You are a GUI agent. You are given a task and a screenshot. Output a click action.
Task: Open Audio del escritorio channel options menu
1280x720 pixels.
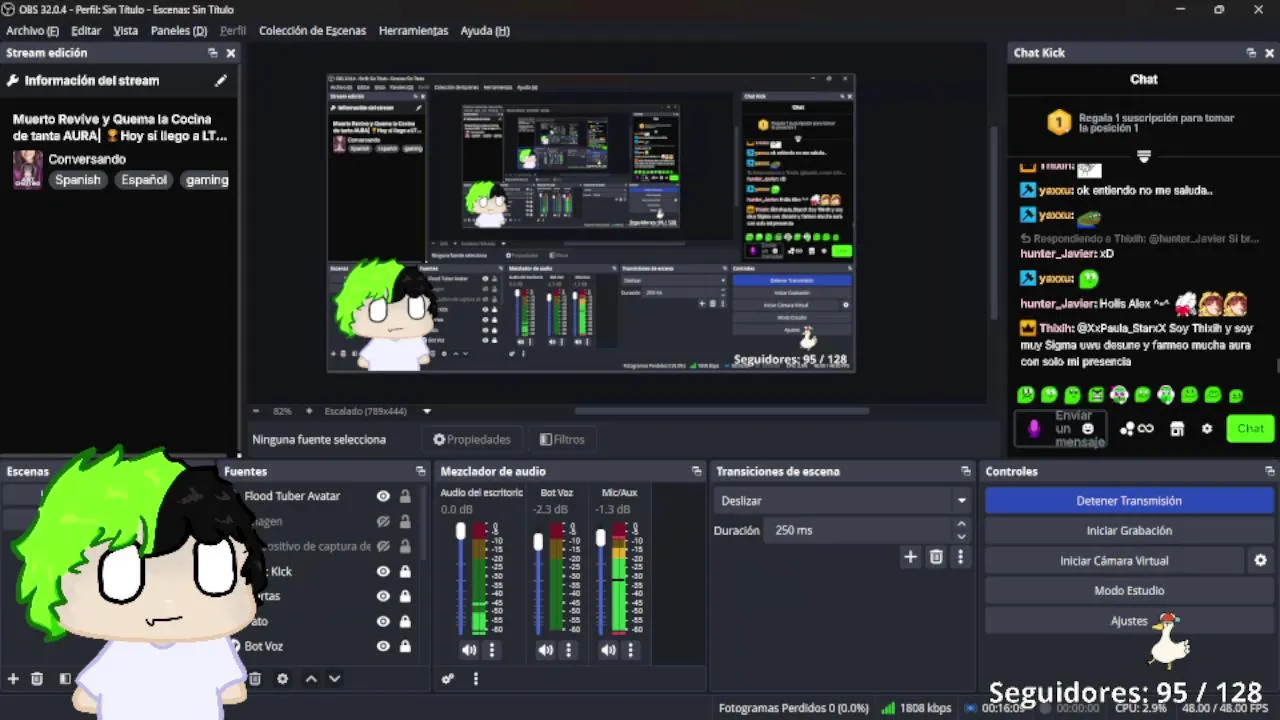(x=491, y=650)
